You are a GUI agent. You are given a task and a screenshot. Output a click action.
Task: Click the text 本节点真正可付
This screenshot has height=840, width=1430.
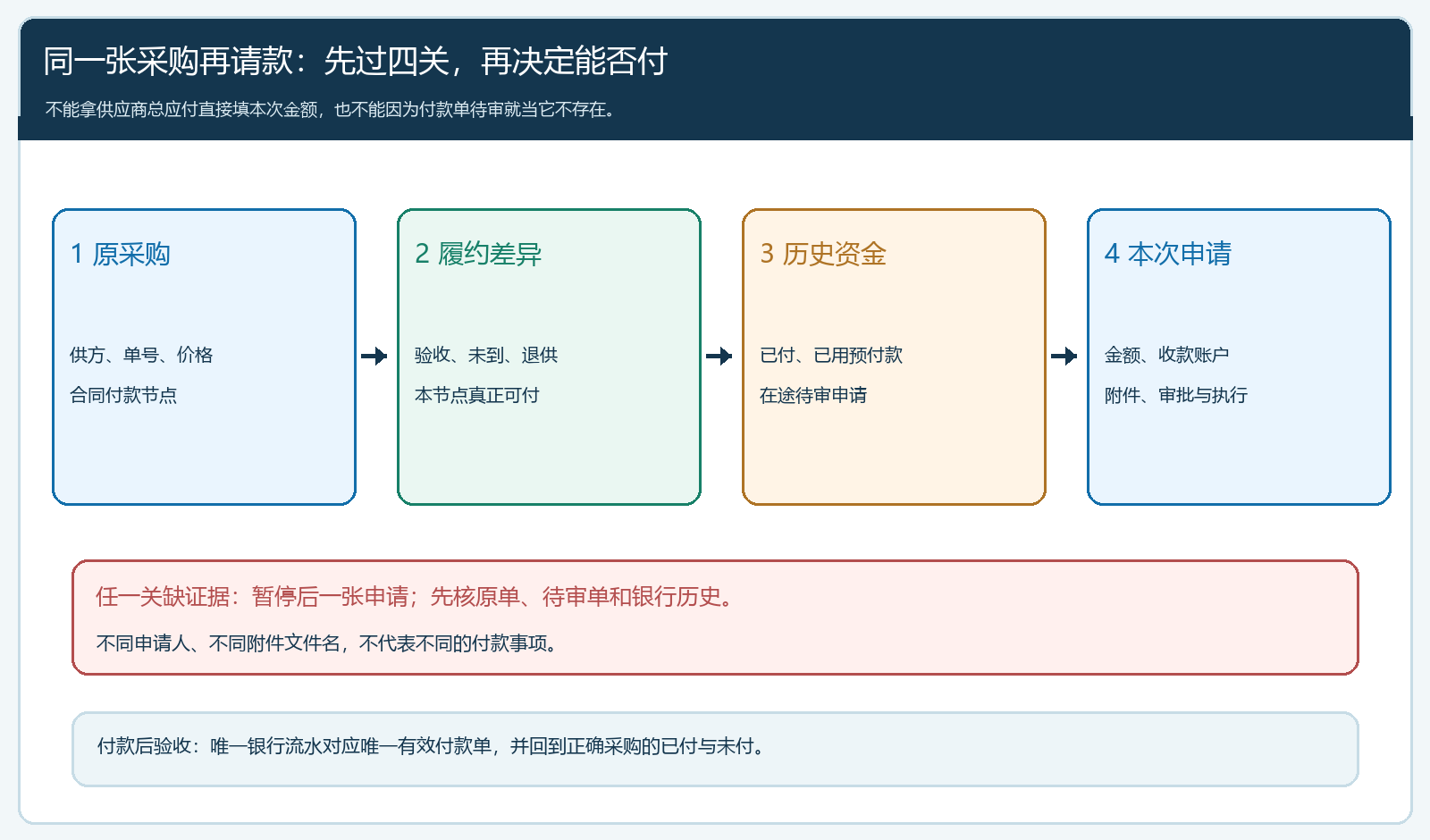(x=477, y=395)
